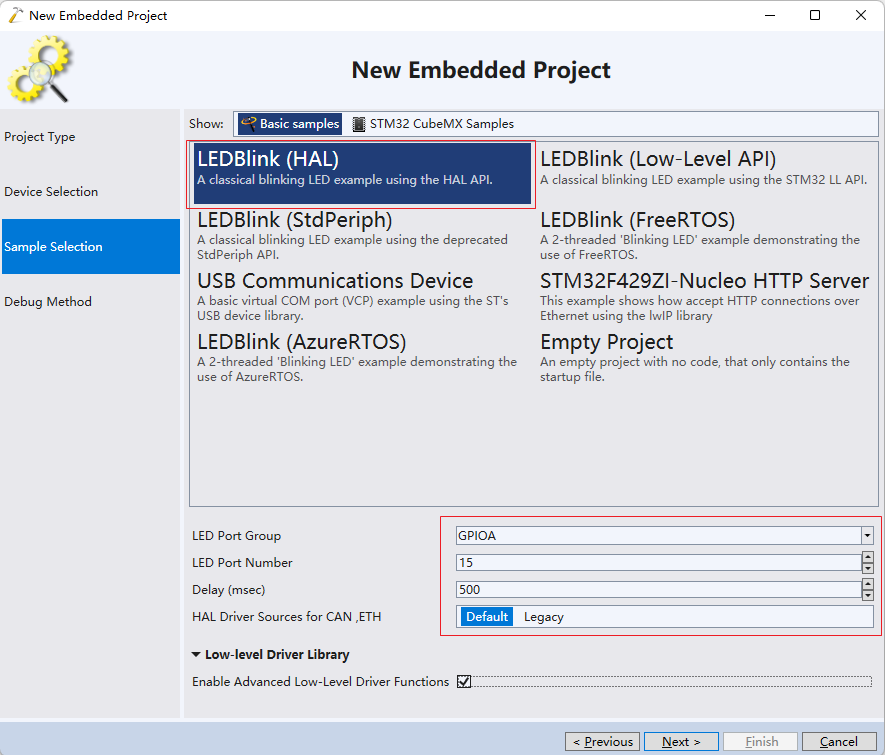This screenshot has width=885, height=755.
Task: Click the app icon in the title bar
Action: pyautogui.click(x=14, y=15)
